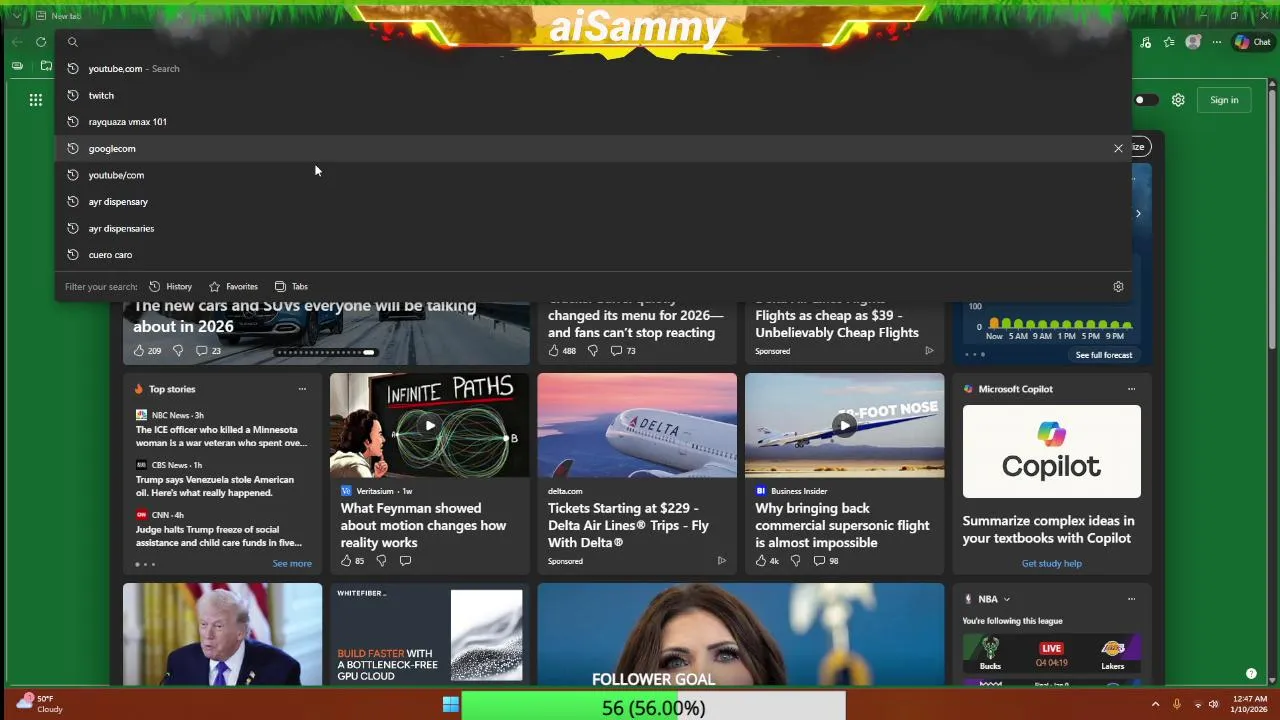
Task: Open address bar suggestion settings gear
Action: coord(1118,287)
